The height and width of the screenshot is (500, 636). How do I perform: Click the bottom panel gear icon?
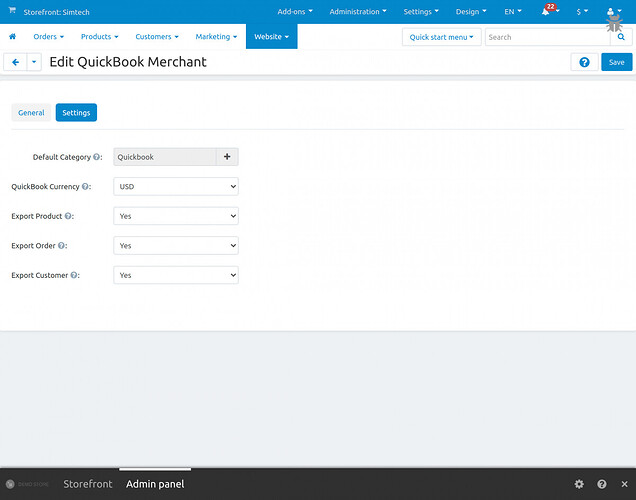click(579, 484)
